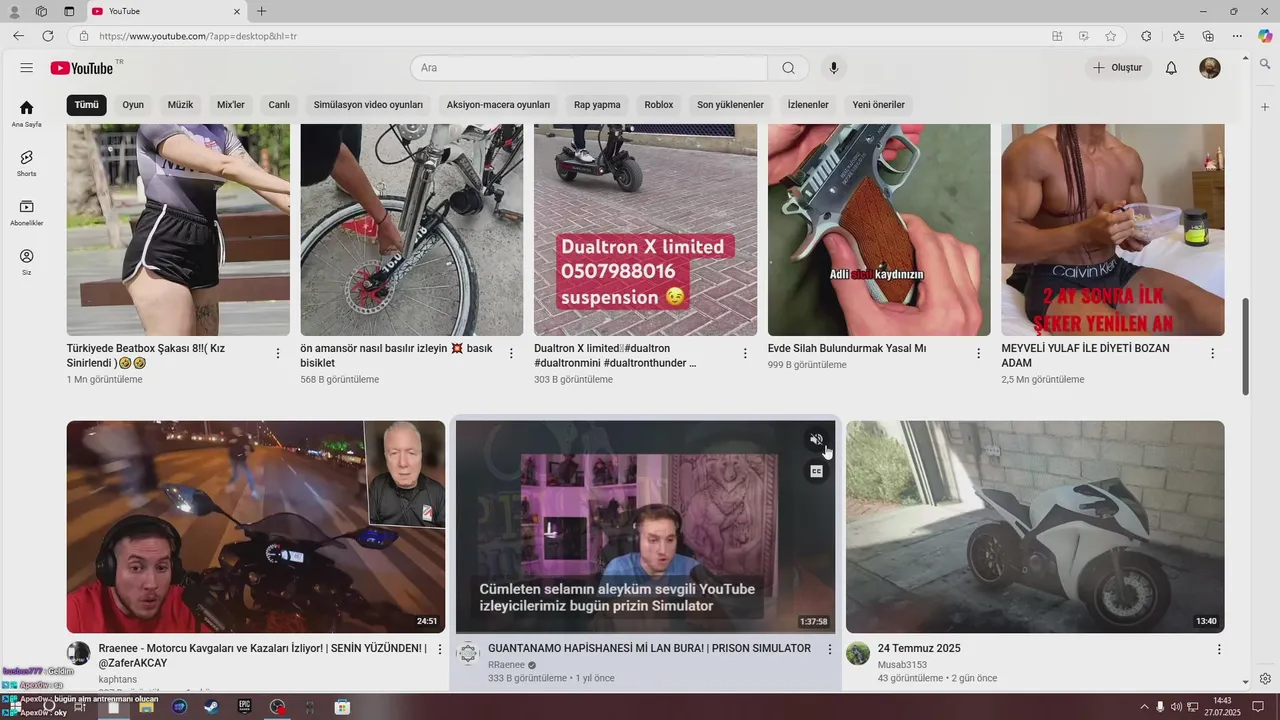
Task: Open options for Dualtron X limited short
Action: (745, 353)
